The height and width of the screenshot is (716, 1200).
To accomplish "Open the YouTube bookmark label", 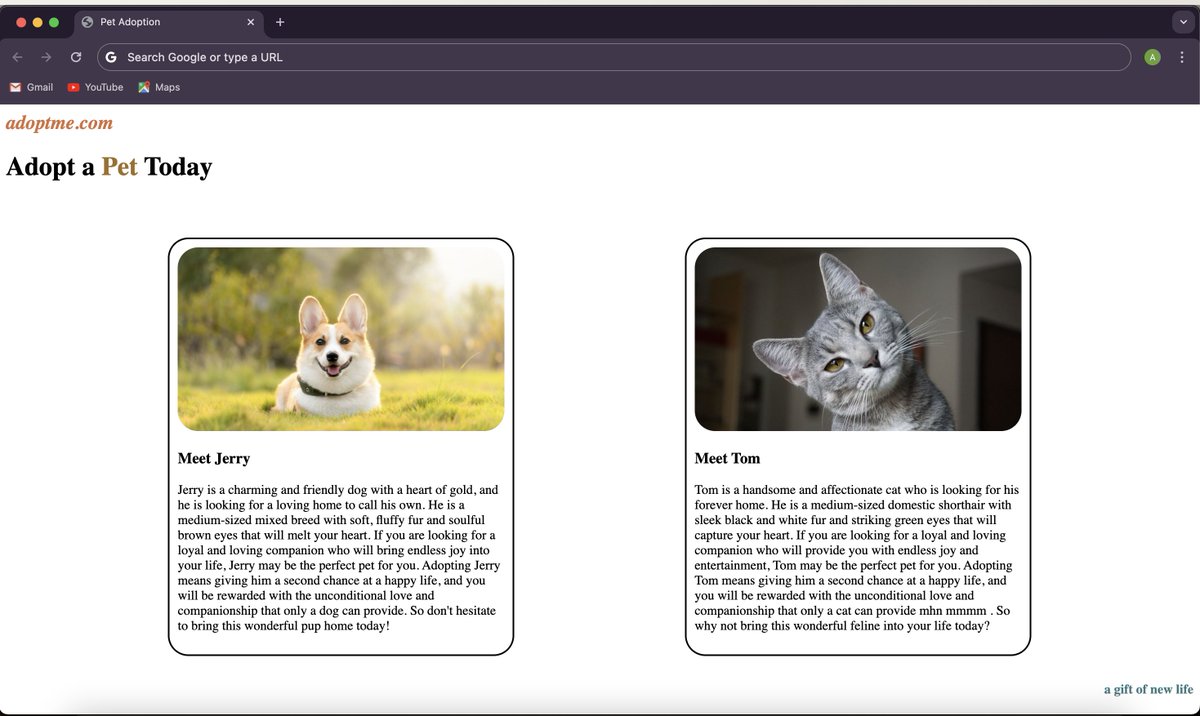I will coord(104,87).
